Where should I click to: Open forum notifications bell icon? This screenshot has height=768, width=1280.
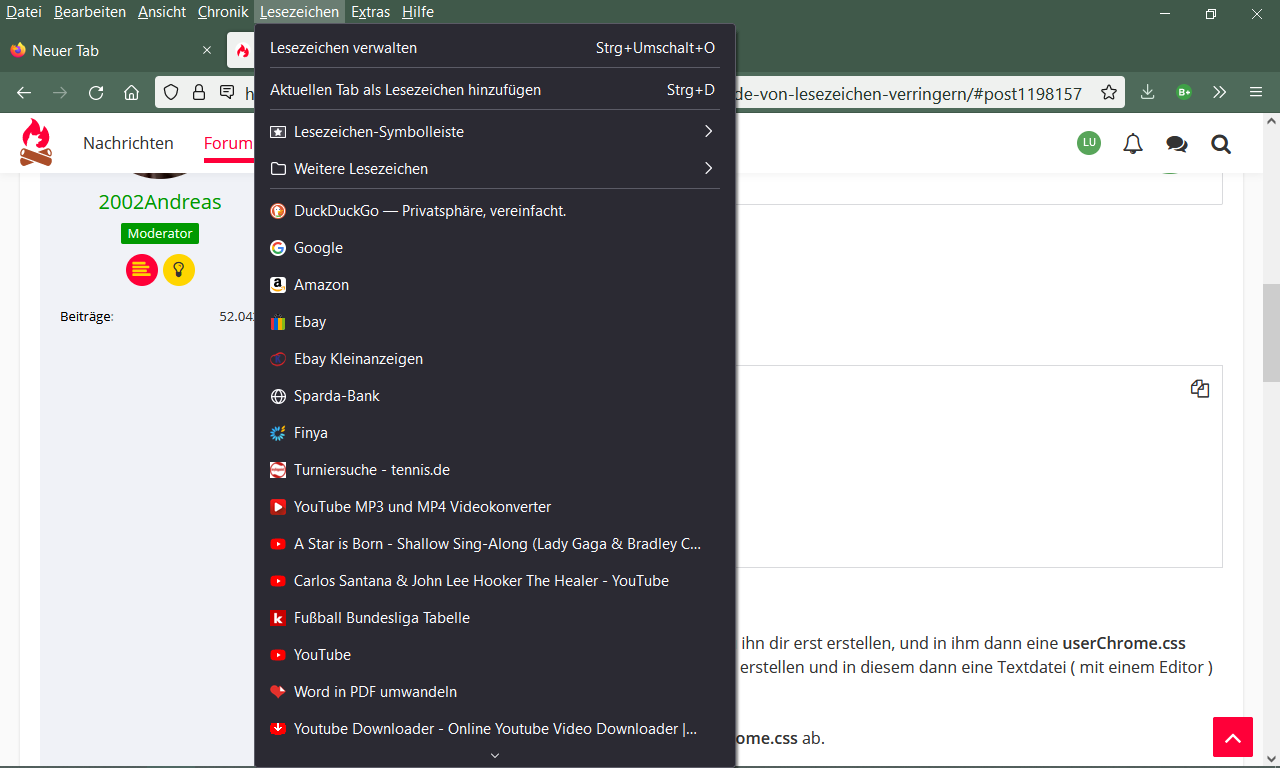pos(1132,144)
